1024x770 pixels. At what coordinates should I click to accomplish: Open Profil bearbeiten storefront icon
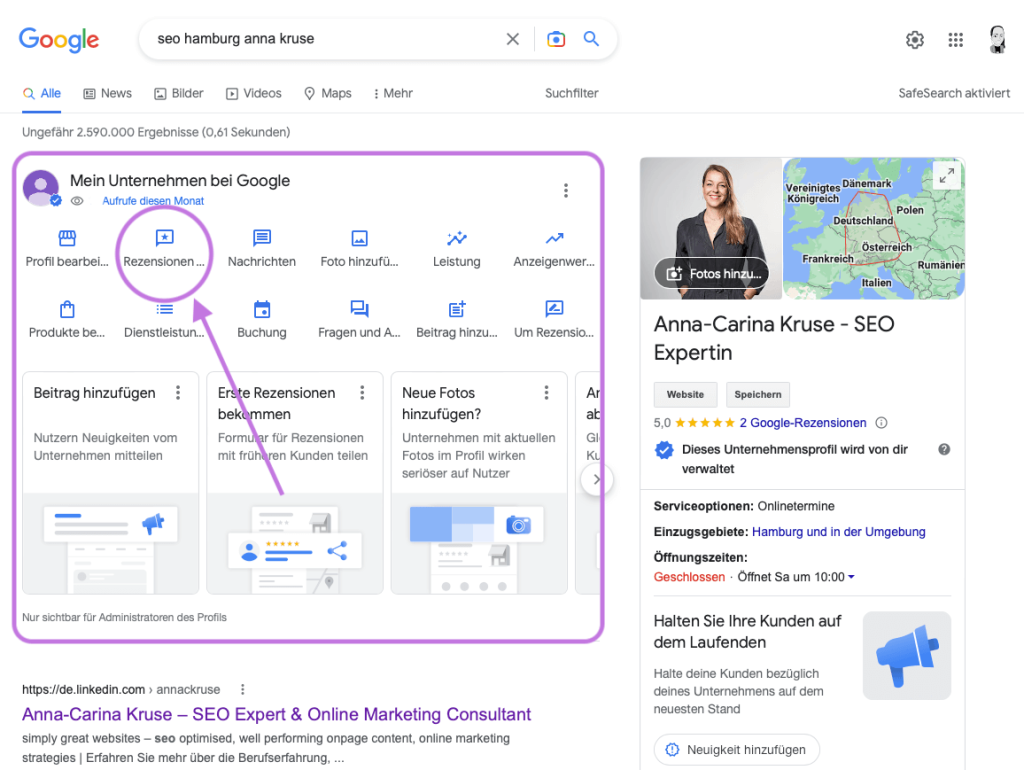(67, 238)
